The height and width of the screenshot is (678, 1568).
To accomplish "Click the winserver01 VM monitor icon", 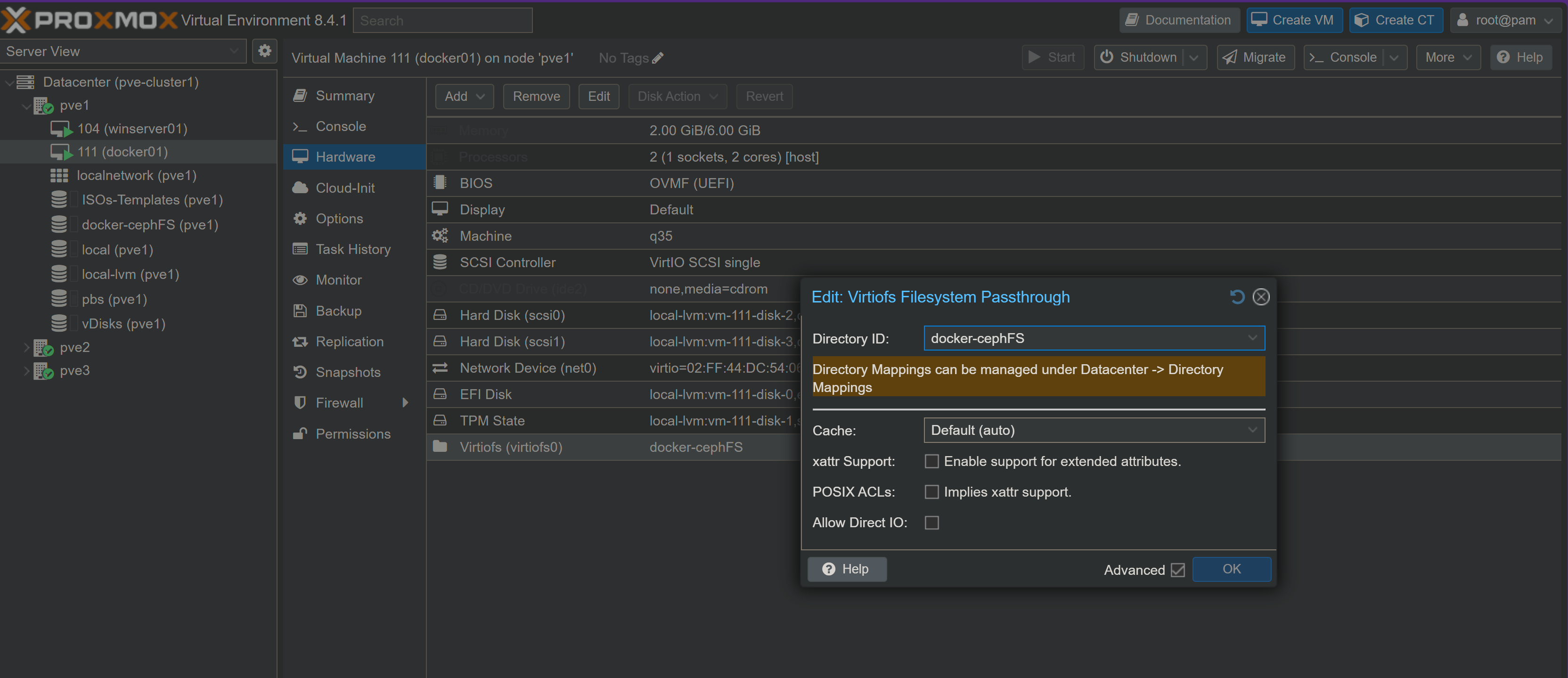I will [61, 129].
